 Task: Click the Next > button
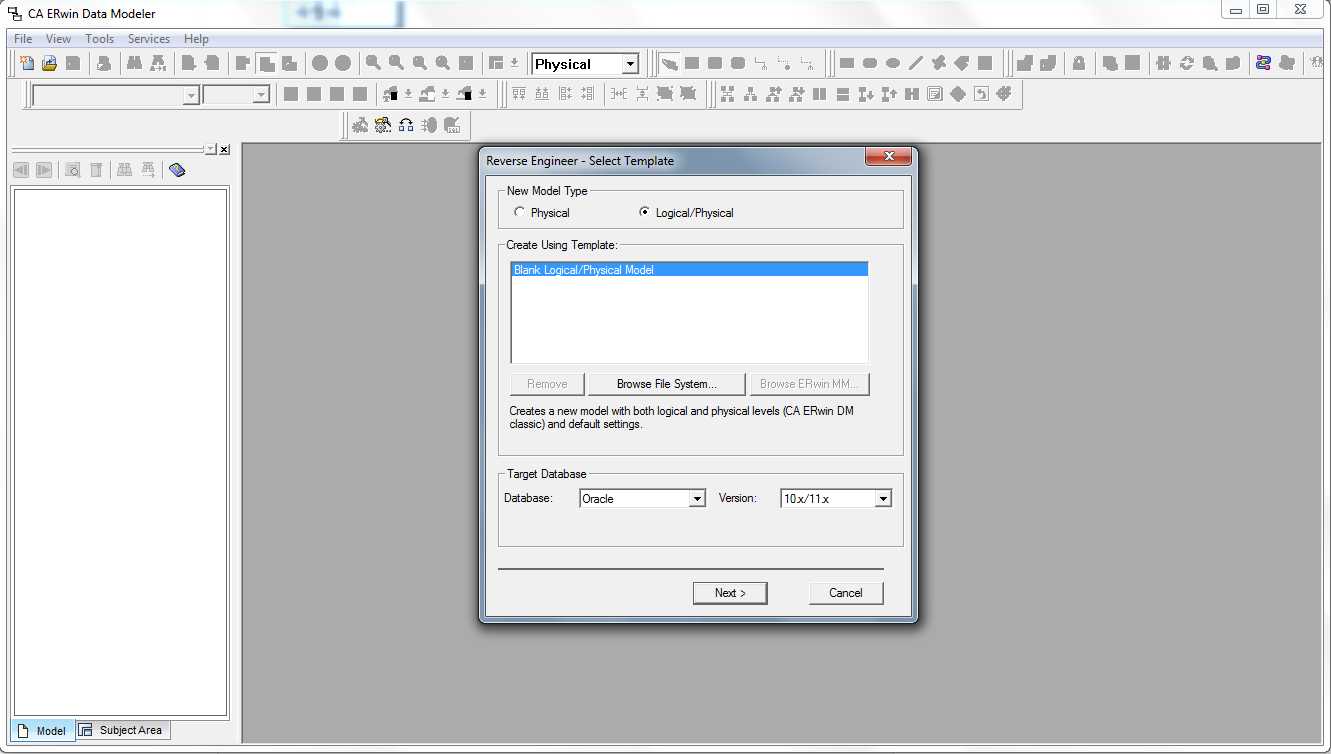pos(730,593)
